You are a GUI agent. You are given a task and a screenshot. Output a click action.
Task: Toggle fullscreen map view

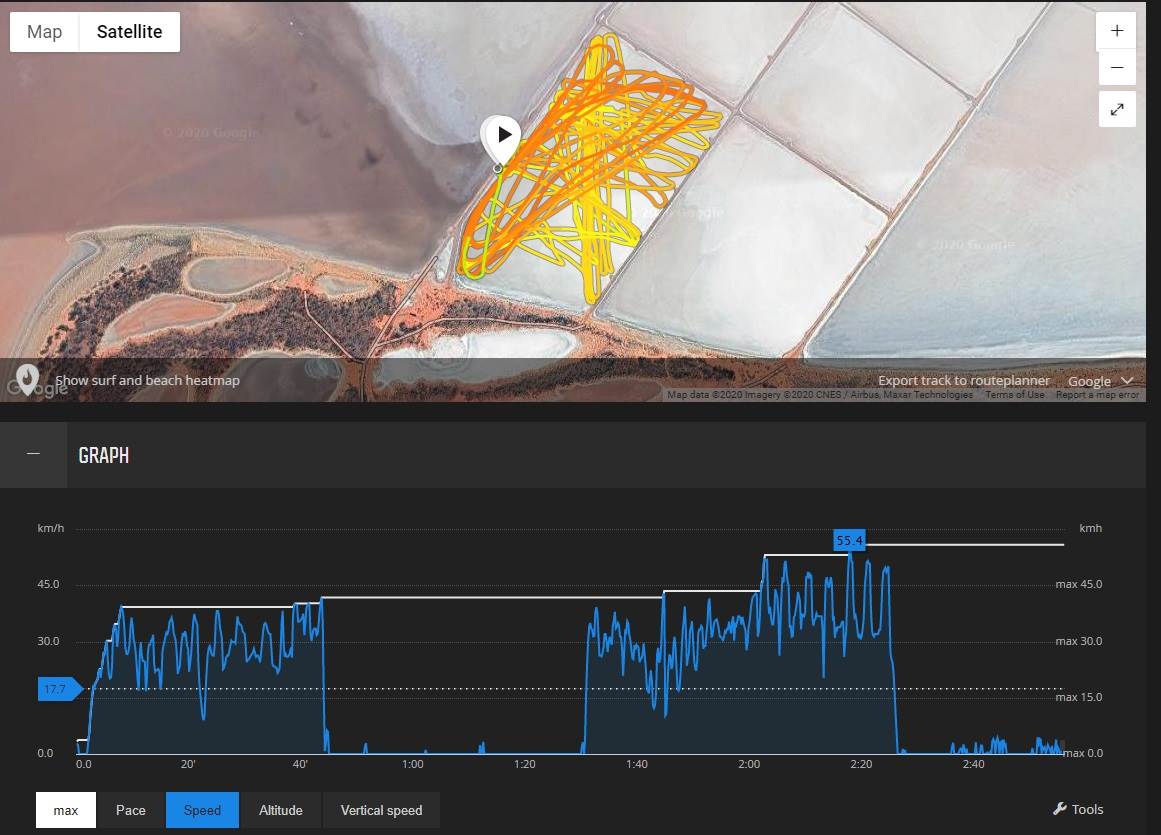pos(1116,109)
